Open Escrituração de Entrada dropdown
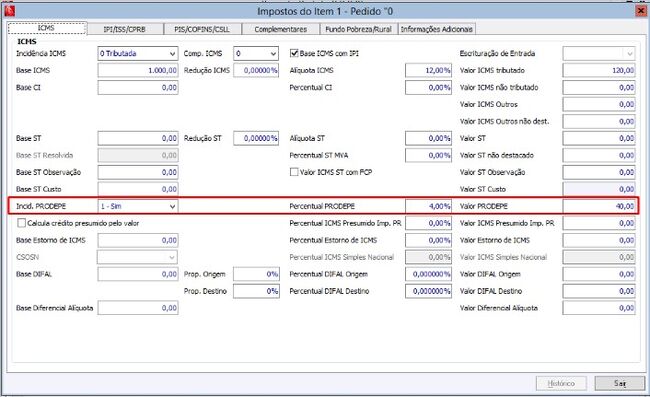The width and height of the screenshot is (650, 397). [x=599, y=53]
